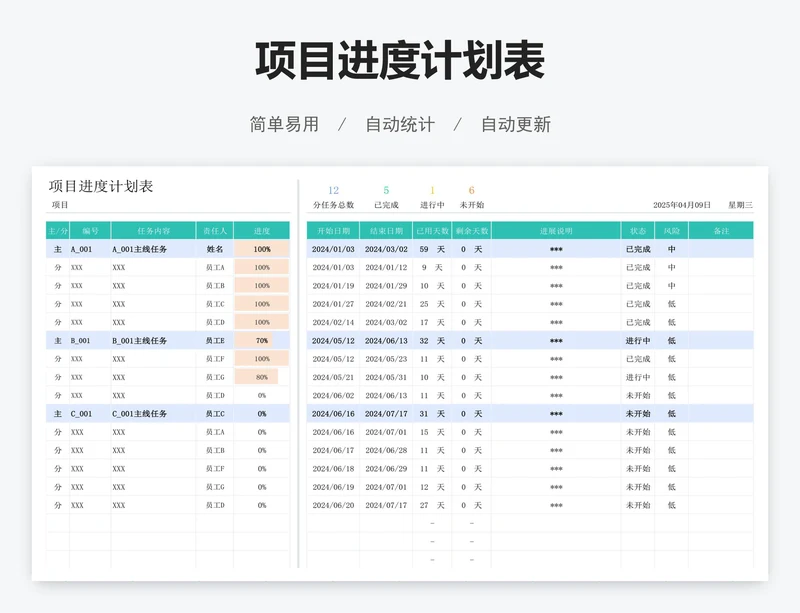
Task: Select the 开始日期 column header
Action: coord(333,231)
